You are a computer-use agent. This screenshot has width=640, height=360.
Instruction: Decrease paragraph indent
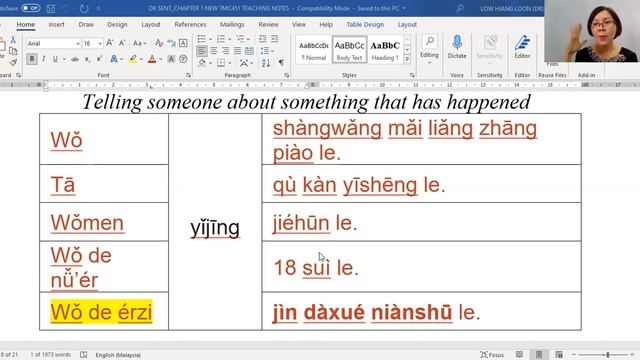(262, 39)
